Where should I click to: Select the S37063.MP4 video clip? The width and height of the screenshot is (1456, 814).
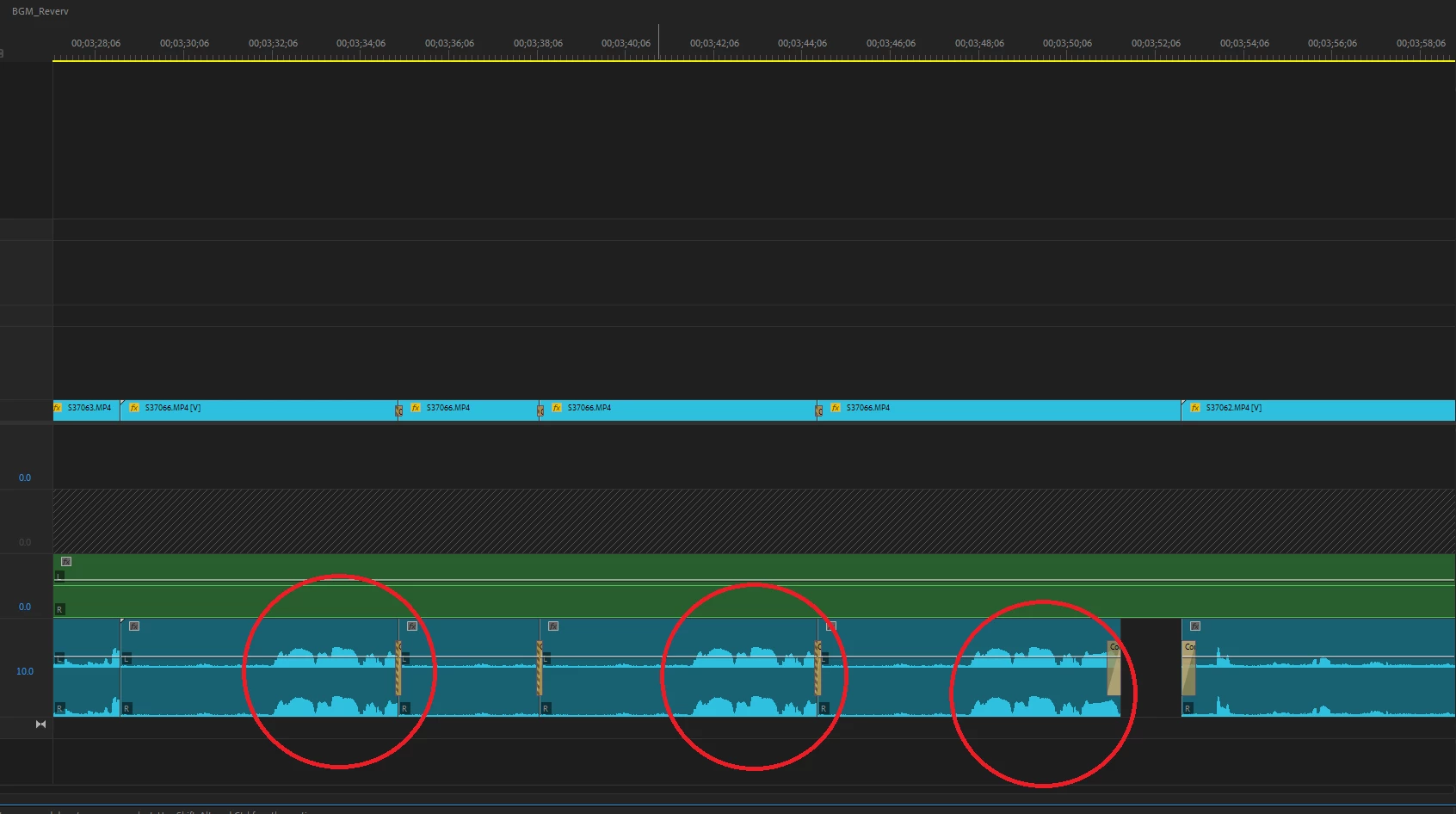[x=86, y=410]
